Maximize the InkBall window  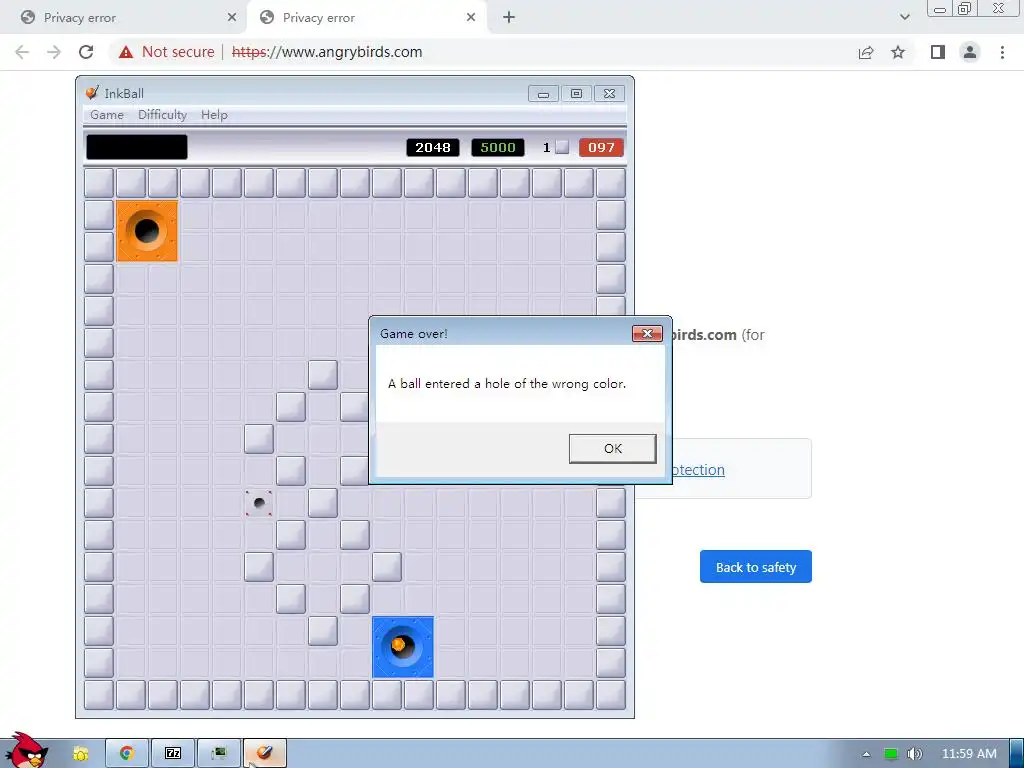pyautogui.click(x=576, y=93)
